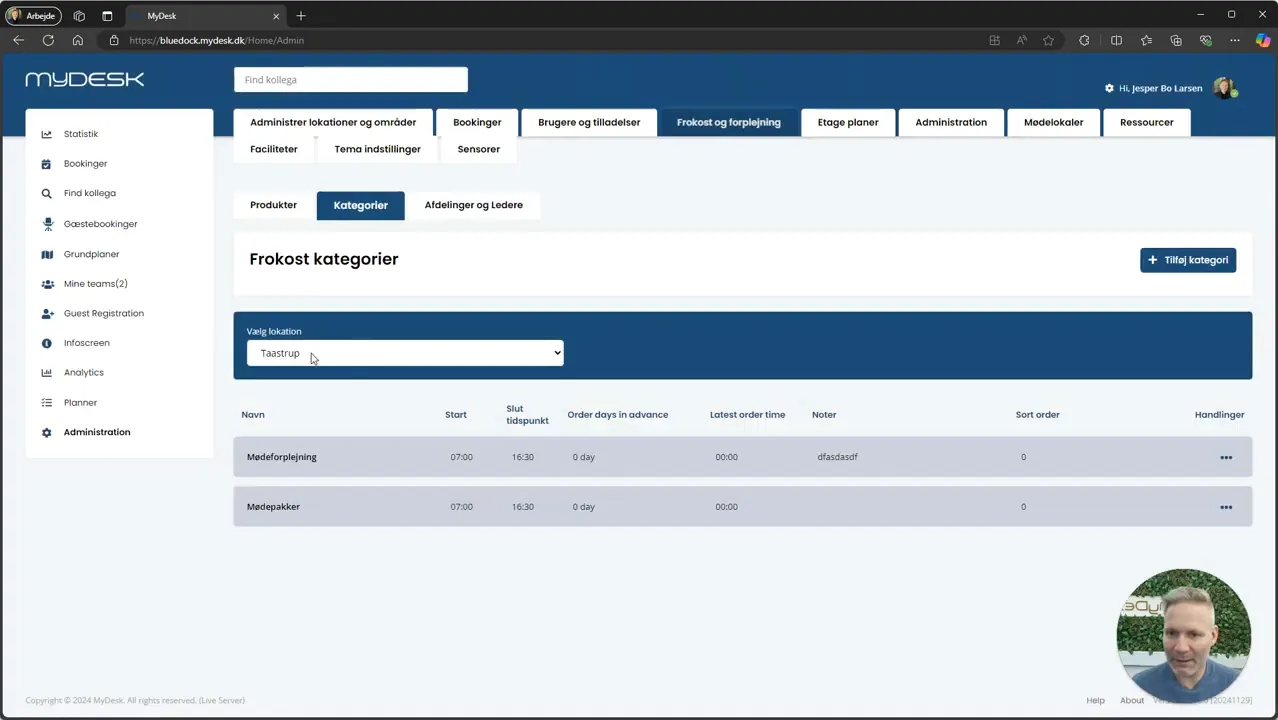The height and width of the screenshot is (720, 1278).
Task: Focus the browser address bar
Action: point(540,40)
